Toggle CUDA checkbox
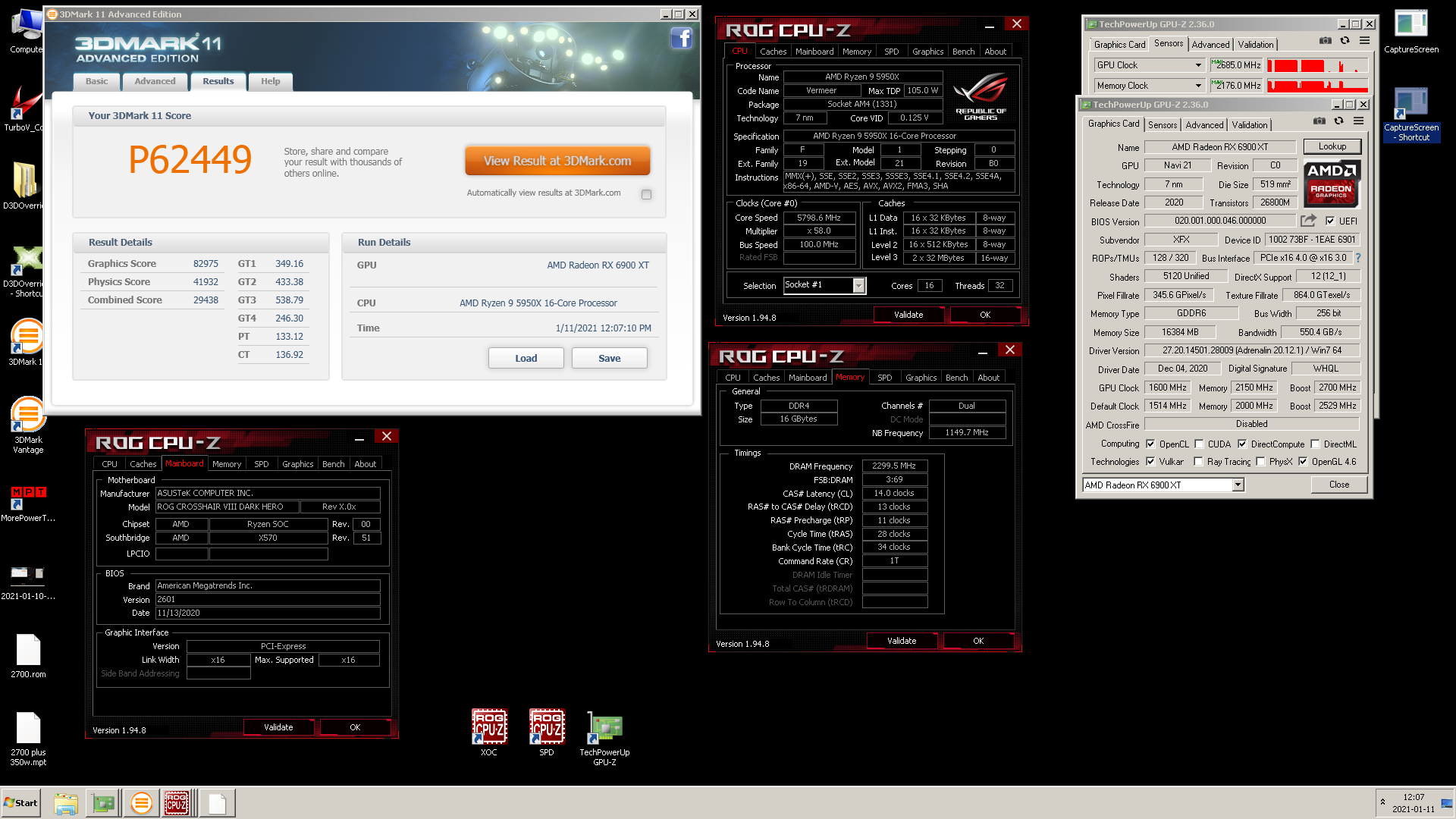 tap(1199, 444)
